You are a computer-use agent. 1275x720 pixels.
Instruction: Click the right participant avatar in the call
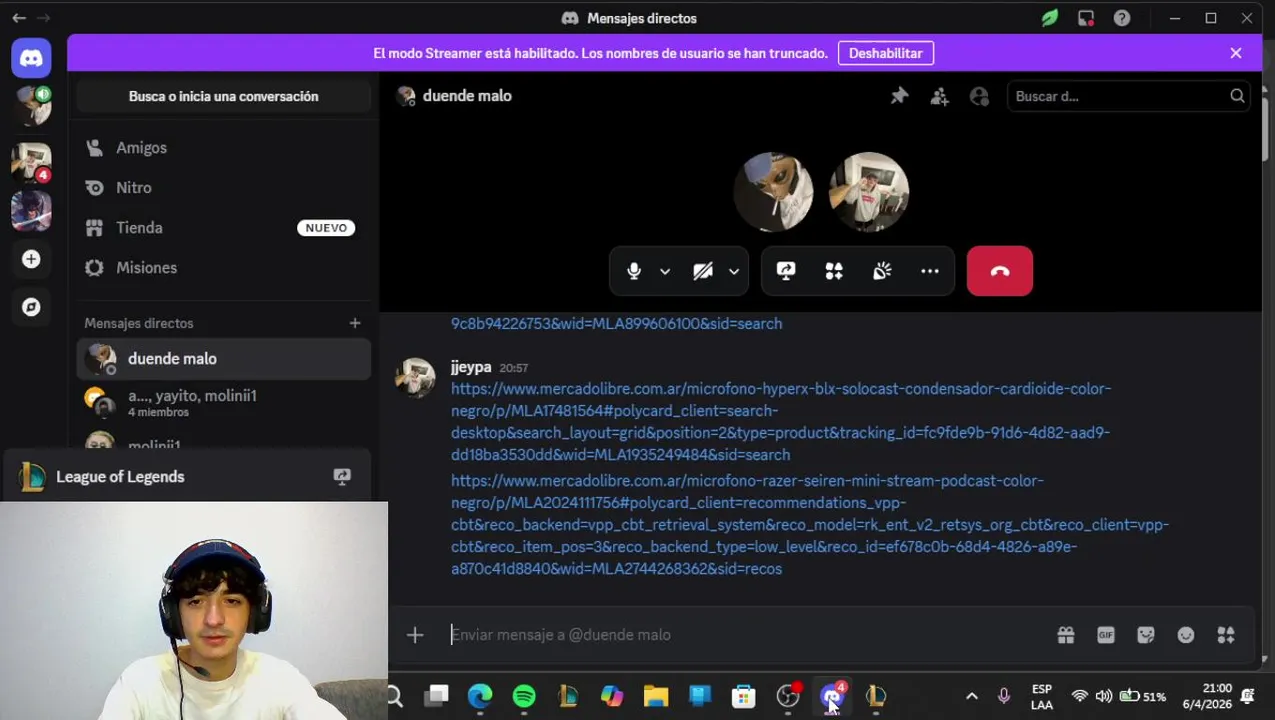[869, 192]
